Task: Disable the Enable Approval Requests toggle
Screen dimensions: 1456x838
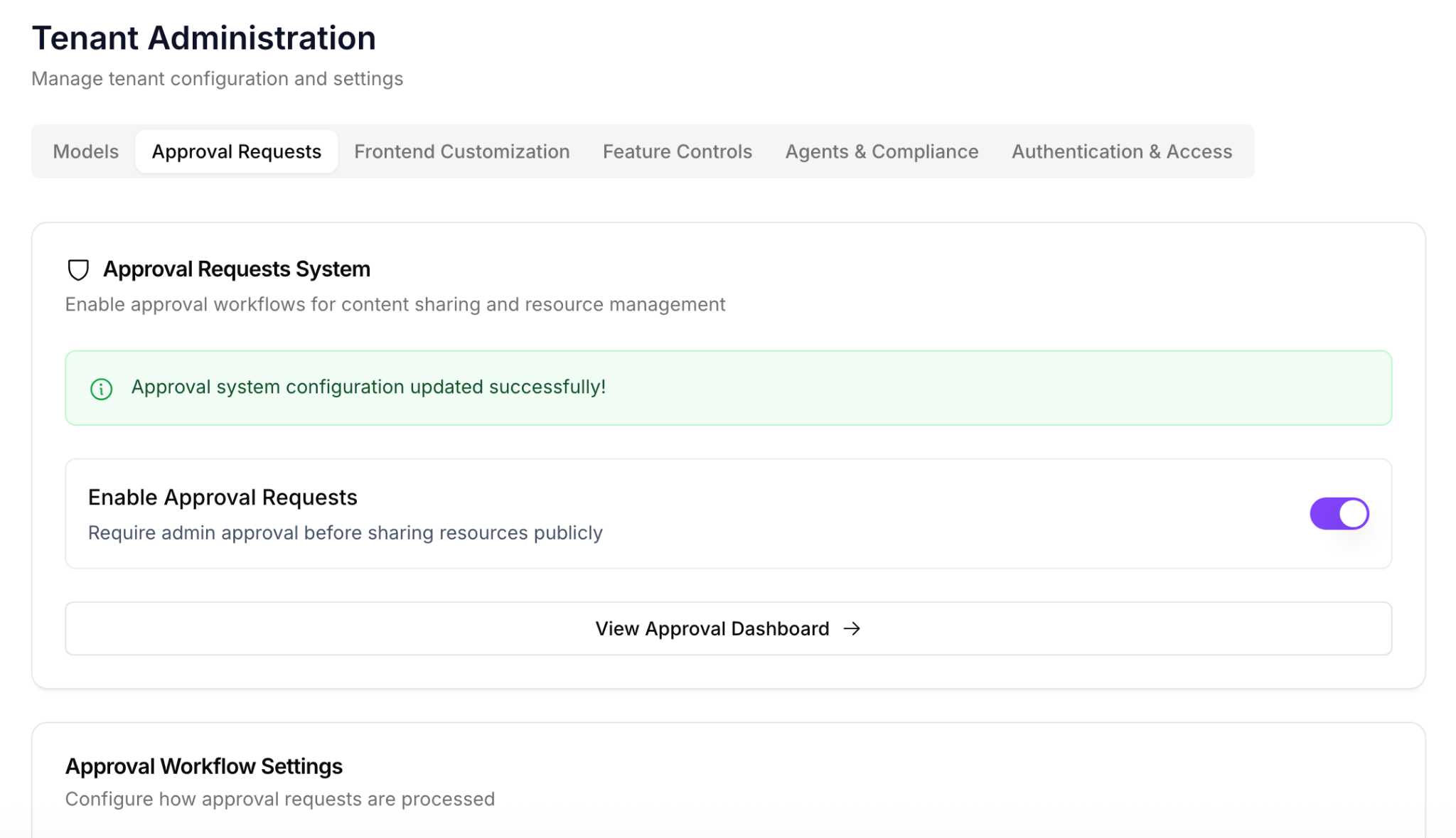Action: (x=1339, y=513)
